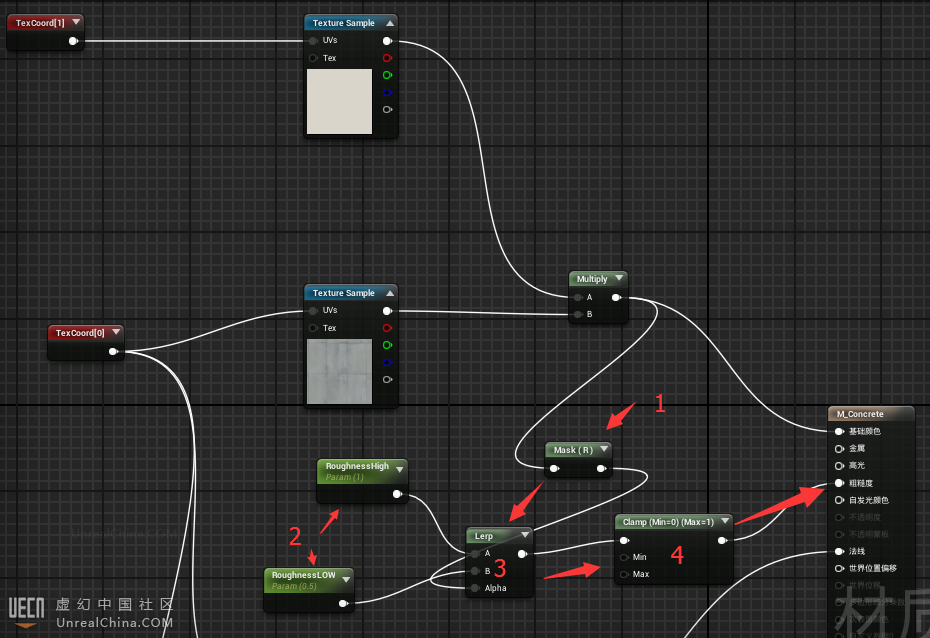930x638 pixels.
Task: Expand the Multiply node's preview arrow
Action: 618,279
